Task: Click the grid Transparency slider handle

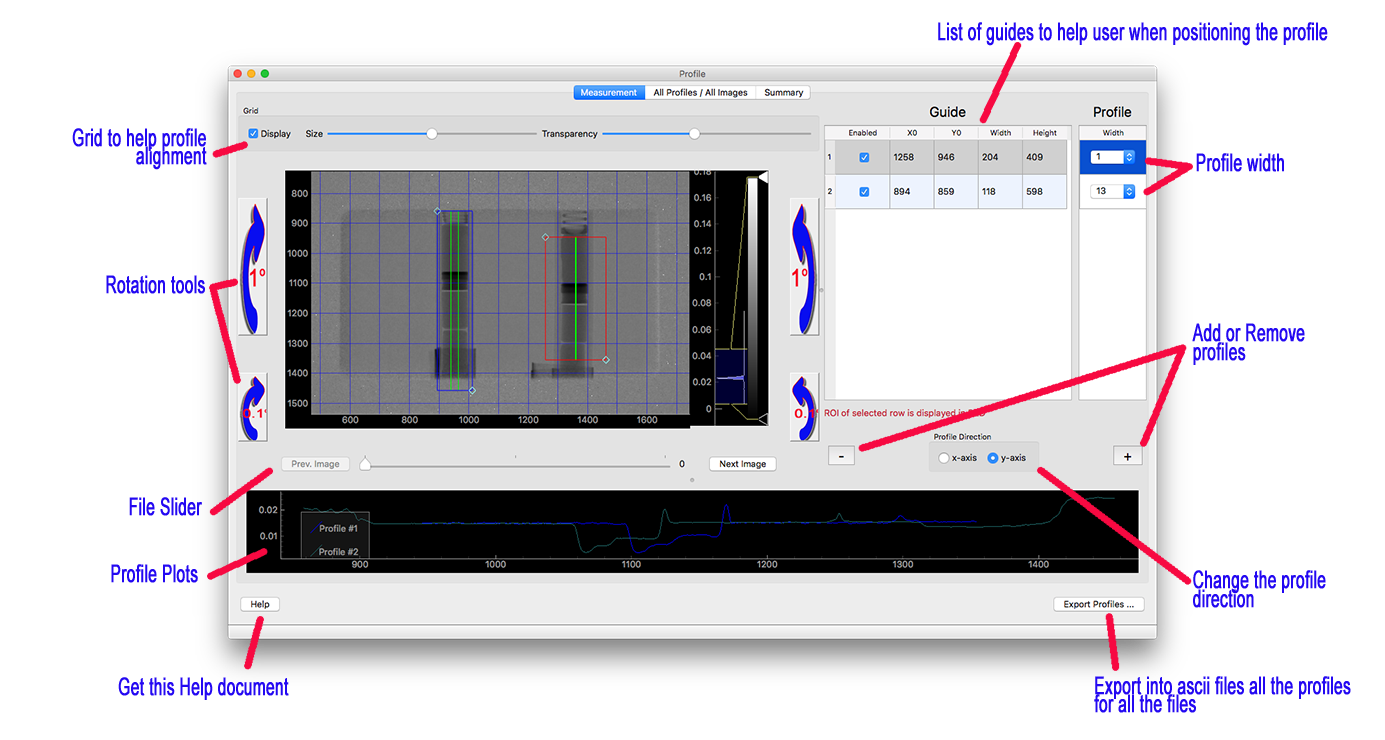Action: tap(694, 134)
